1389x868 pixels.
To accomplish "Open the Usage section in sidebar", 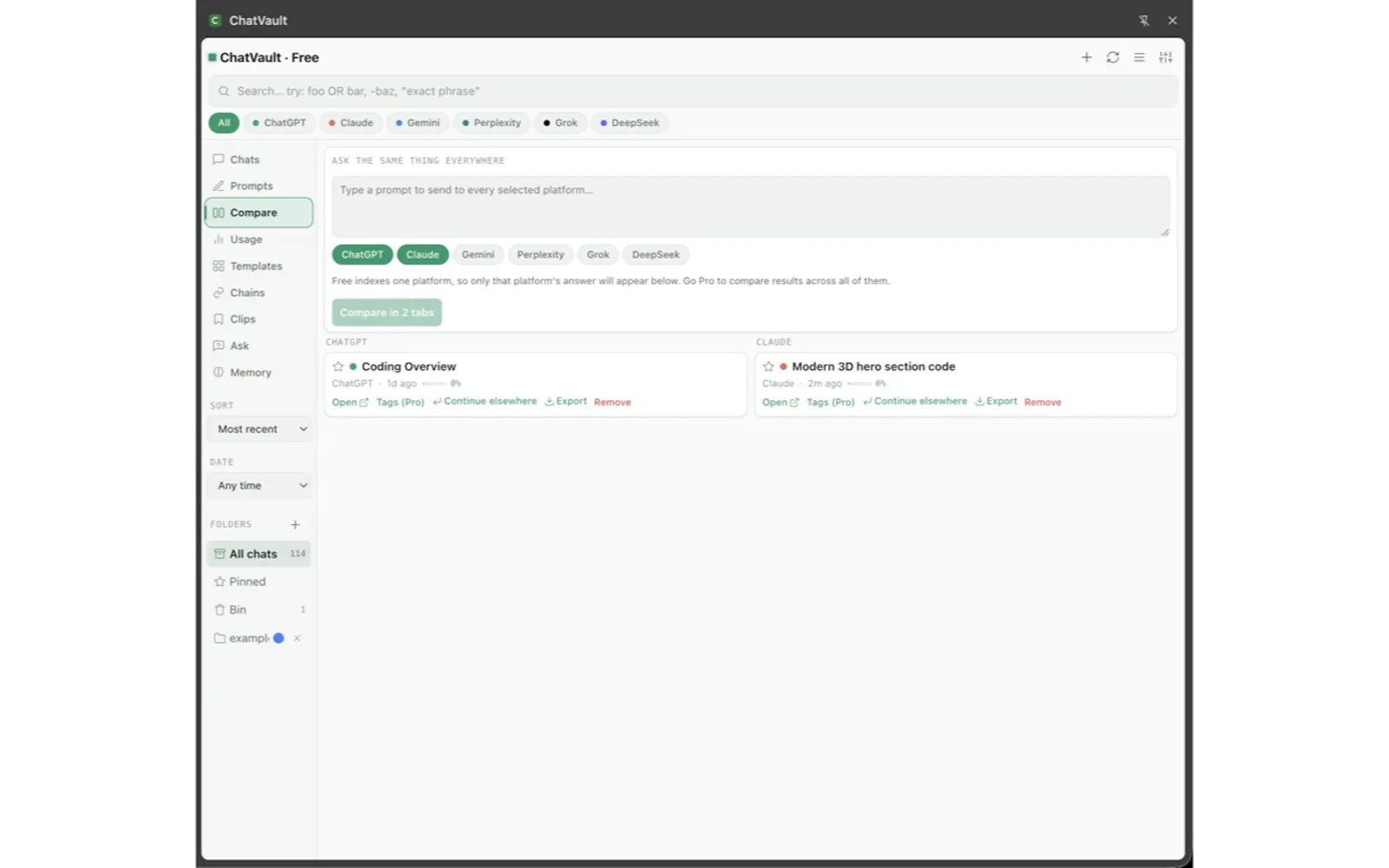I will [x=259, y=240].
